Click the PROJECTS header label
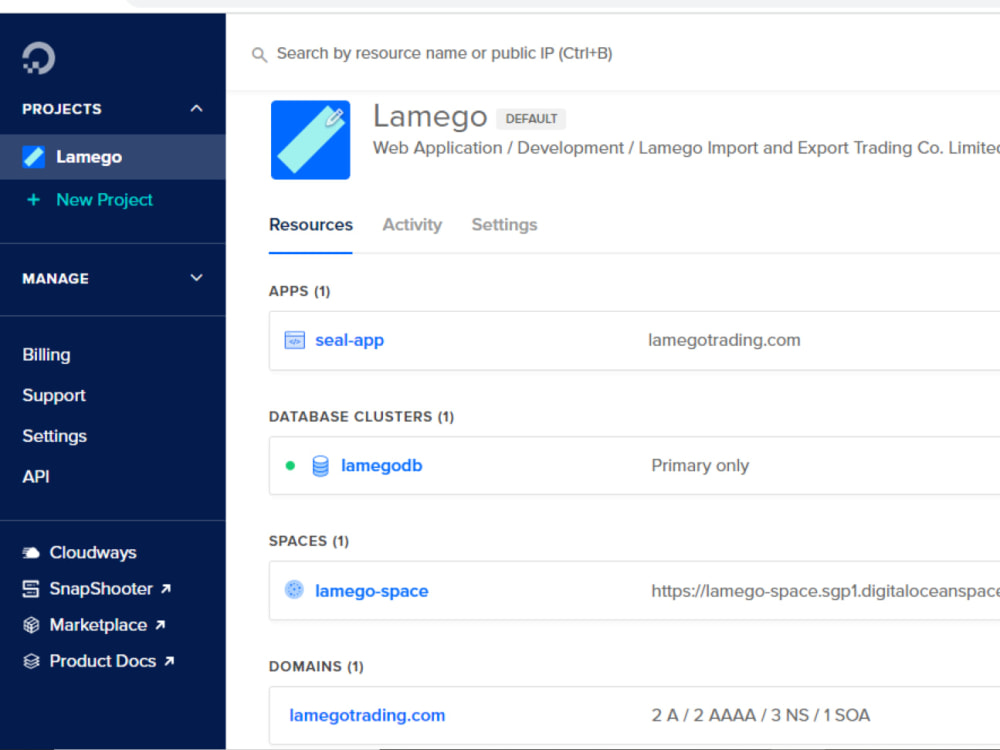The height and width of the screenshot is (750, 1000). pyautogui.click(x=62, y=109)
